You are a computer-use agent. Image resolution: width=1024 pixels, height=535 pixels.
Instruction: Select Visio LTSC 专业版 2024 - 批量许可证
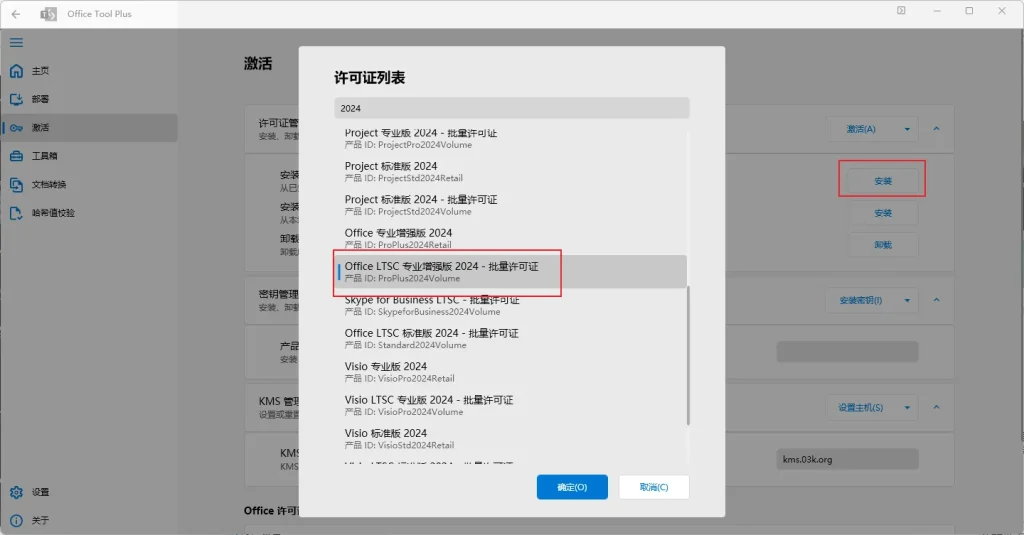512,405
